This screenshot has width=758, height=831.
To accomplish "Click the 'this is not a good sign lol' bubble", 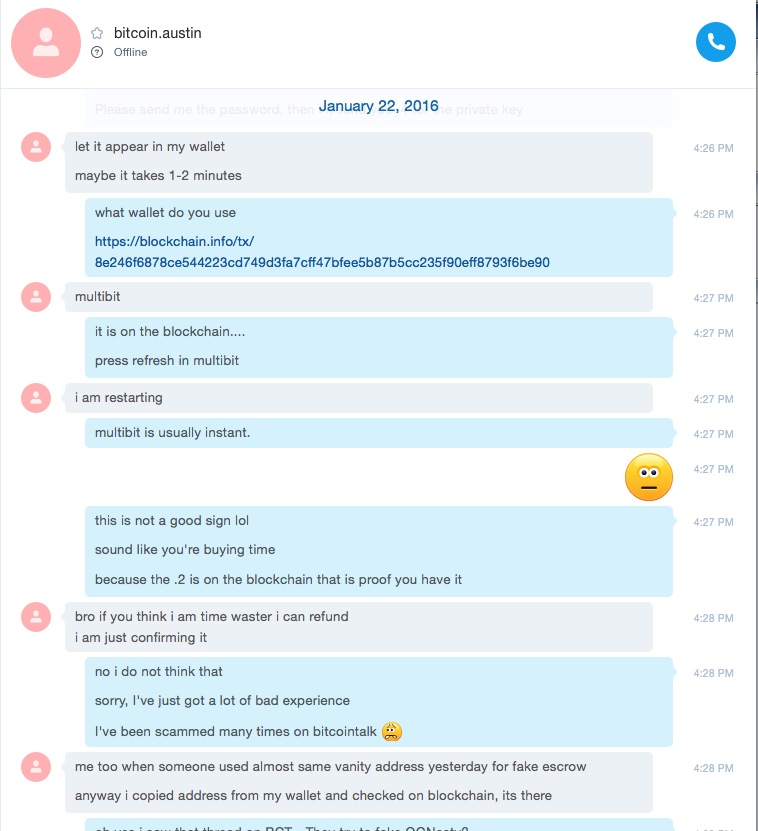I will (379, 551).
